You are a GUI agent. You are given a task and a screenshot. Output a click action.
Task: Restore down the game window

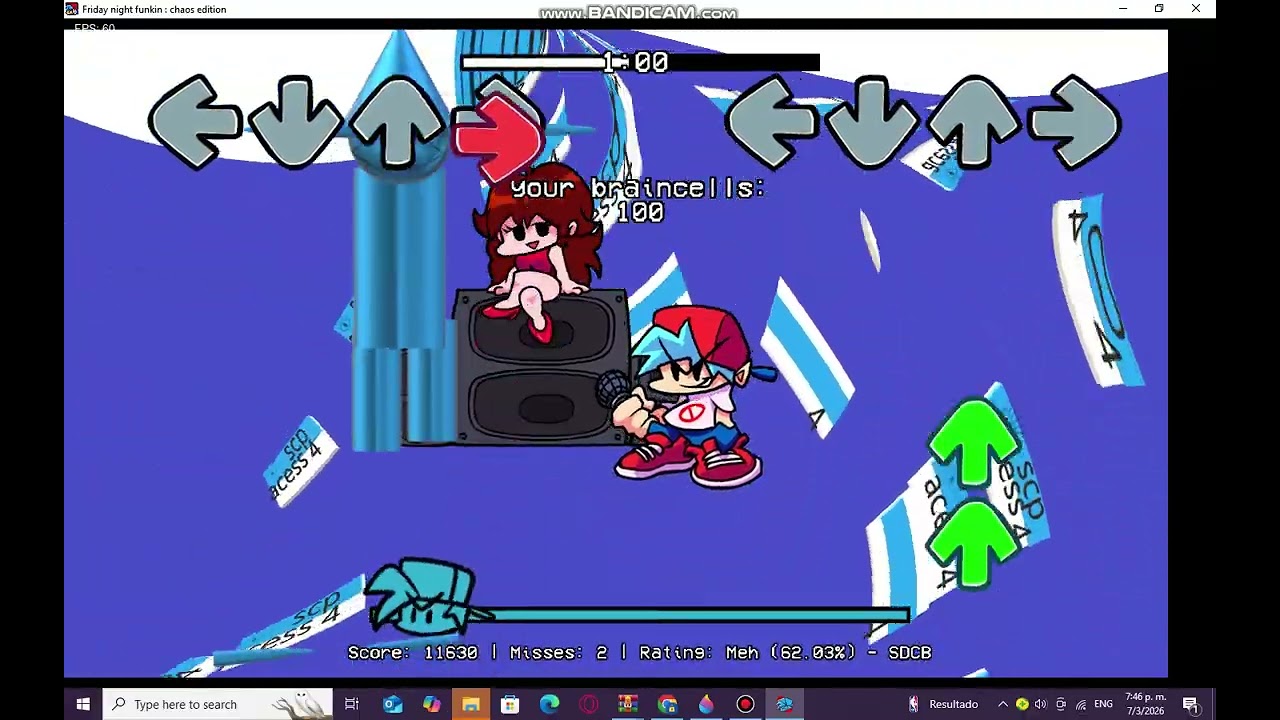tap(1159, 9)
